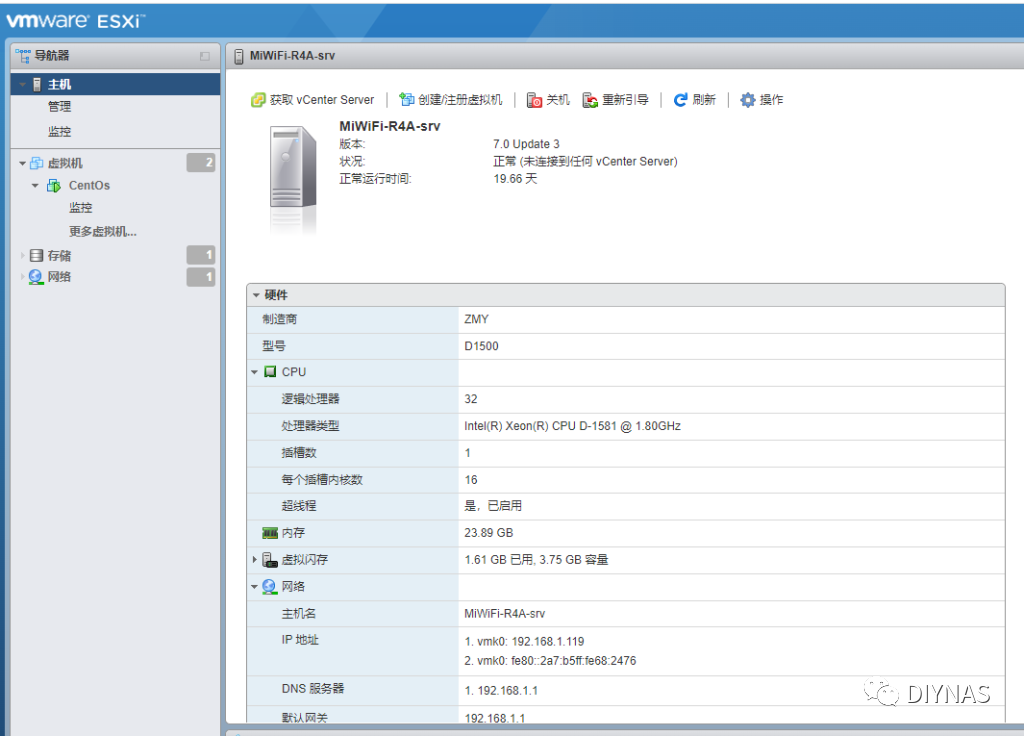The image size is (1024, 736).
Task: Open 虚拟机 list in Navigator
Action: point(65,163)
